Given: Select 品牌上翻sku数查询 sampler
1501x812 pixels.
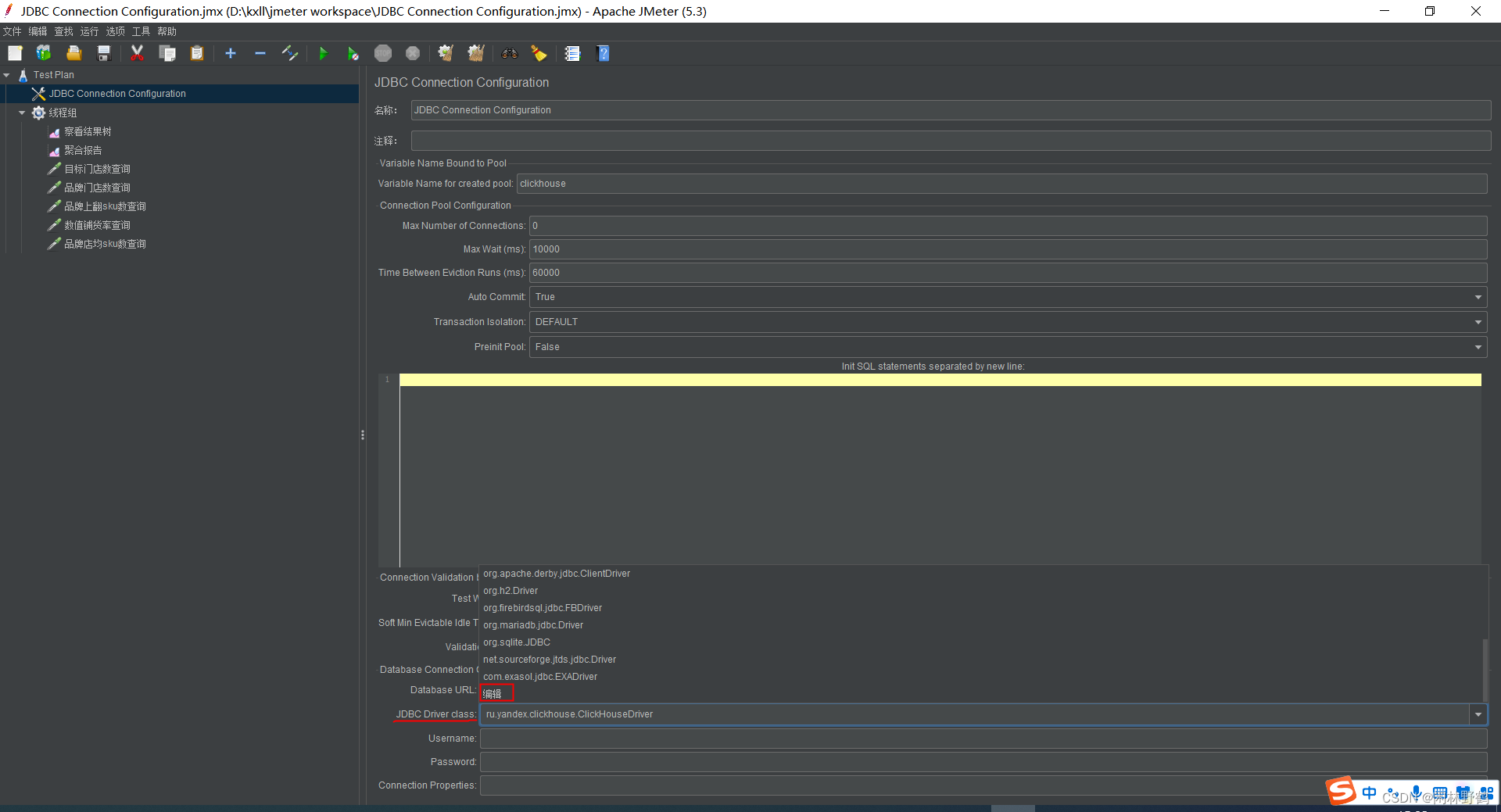Looking at the screenshot, I should pyautogui.click(x=105, y=206).
